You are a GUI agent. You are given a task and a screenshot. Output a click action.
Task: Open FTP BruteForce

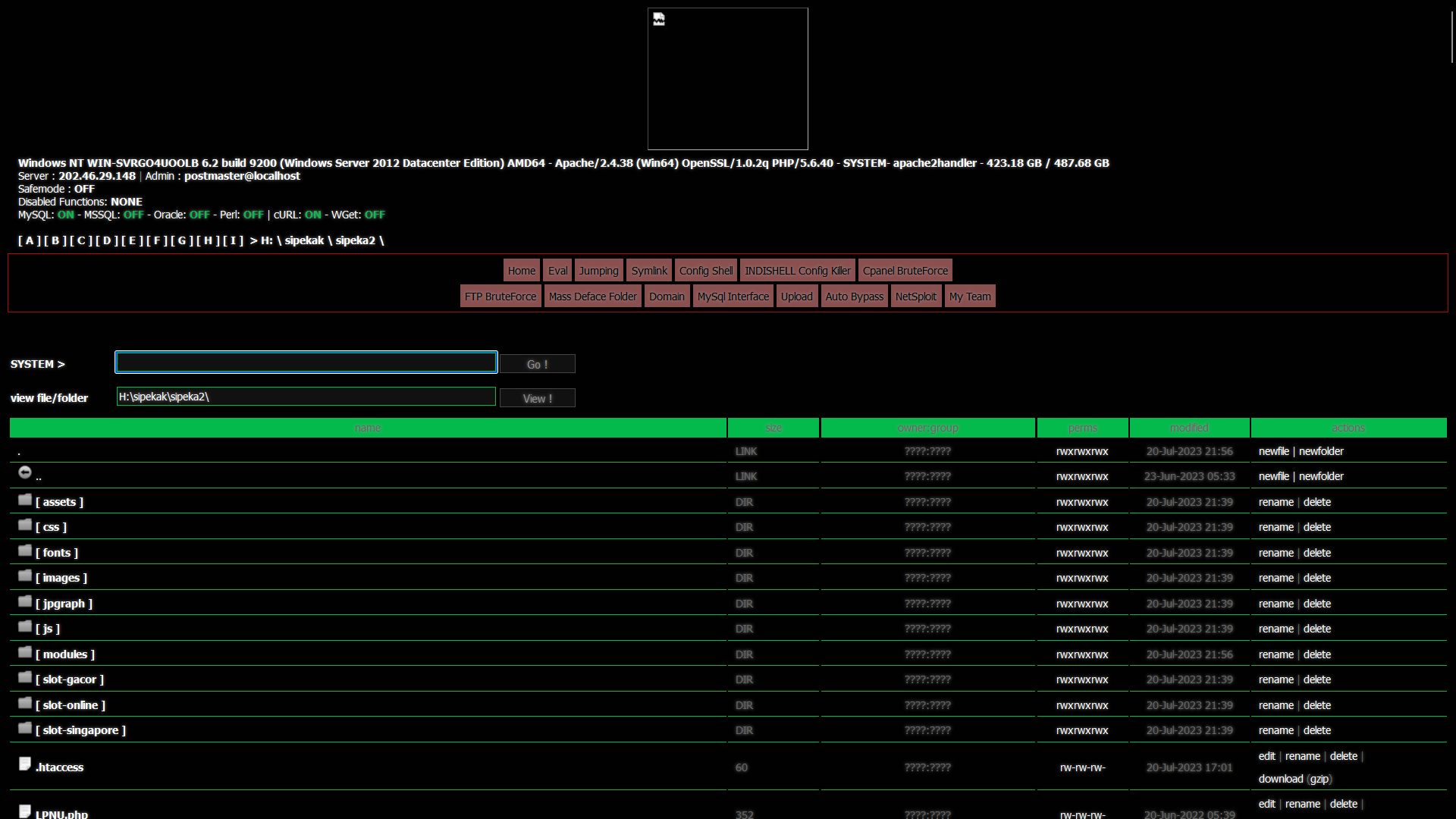(x=500, y=297)
